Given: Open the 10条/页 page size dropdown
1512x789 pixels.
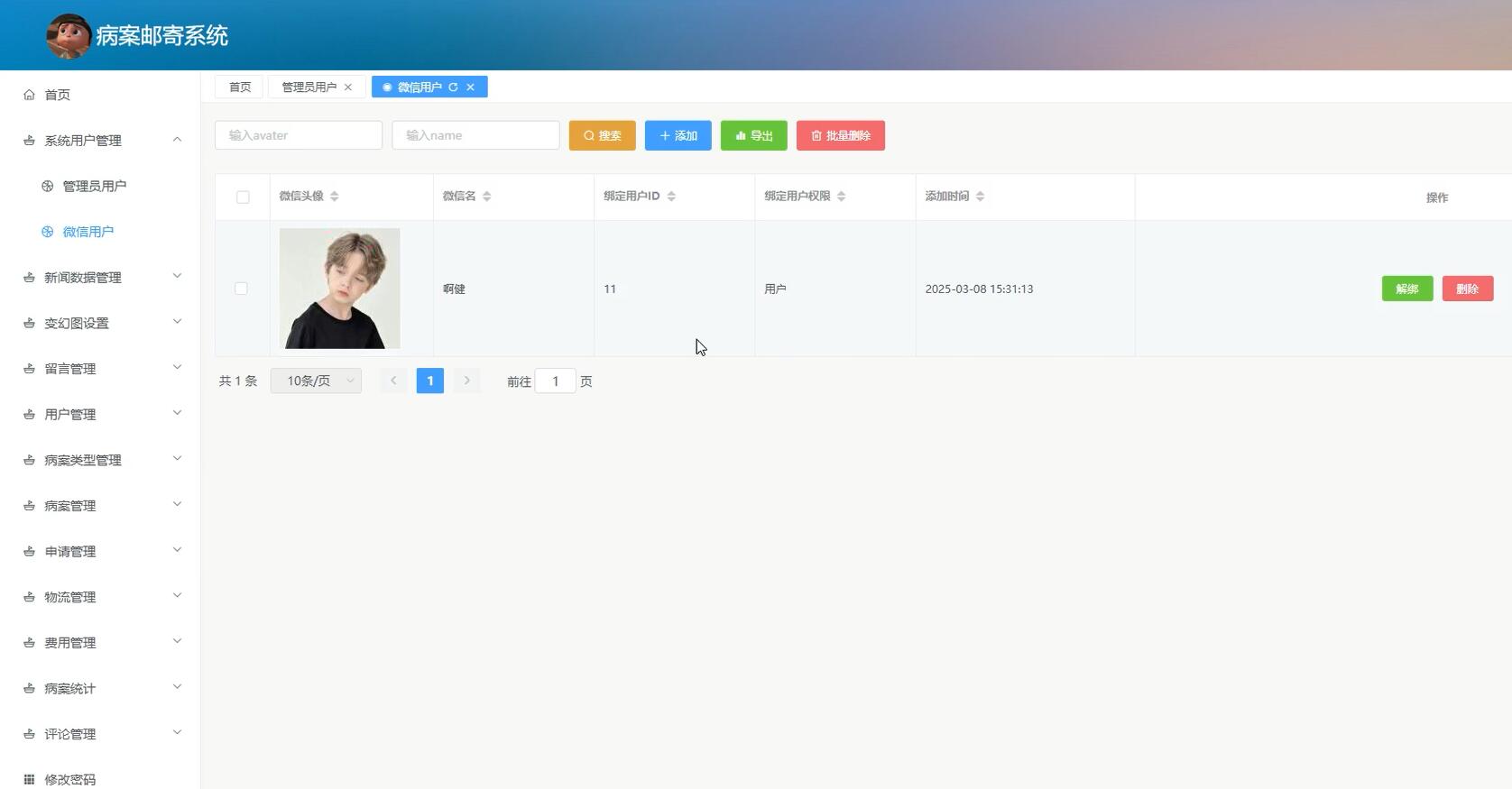Looking at the screenshot, I should tap(316, 381).
